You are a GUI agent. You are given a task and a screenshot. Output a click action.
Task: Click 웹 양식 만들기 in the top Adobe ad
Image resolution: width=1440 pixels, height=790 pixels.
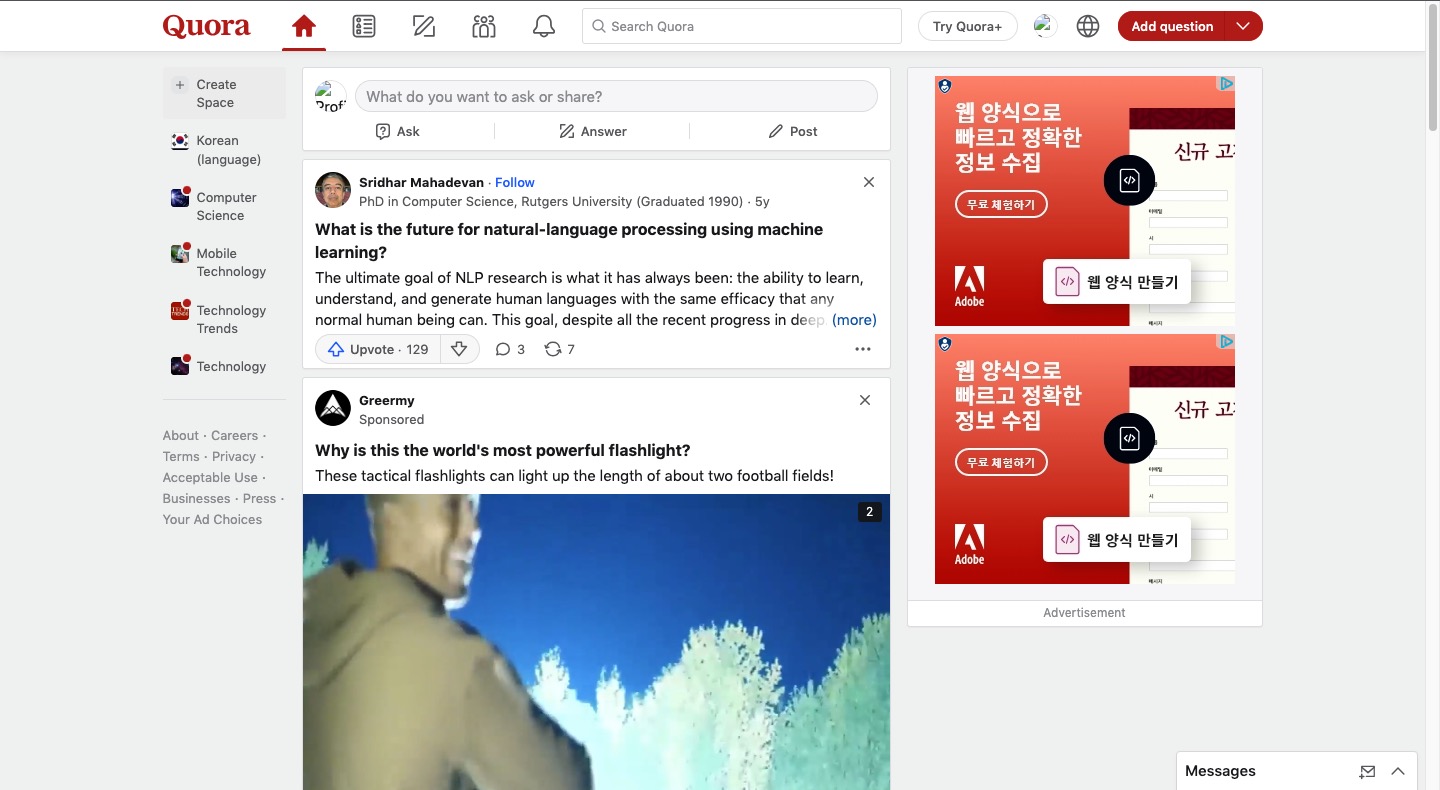pos(1117,282)
